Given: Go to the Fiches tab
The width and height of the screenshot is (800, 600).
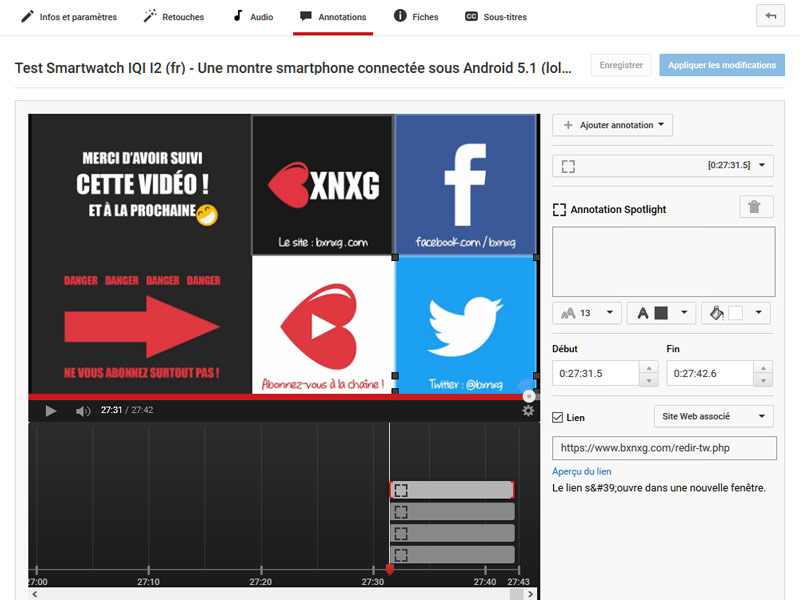Looking at the screenshot, I should pyautogui.click(x=416, y=17).
